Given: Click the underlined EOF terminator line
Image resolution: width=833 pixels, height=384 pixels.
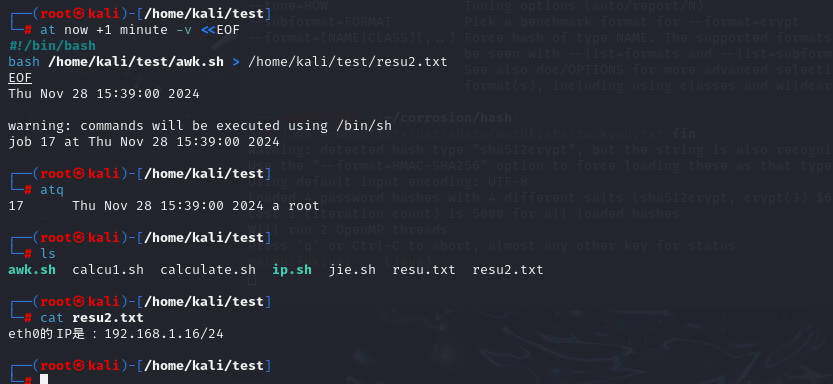Looking at the screenshot, I should [20, 78].
